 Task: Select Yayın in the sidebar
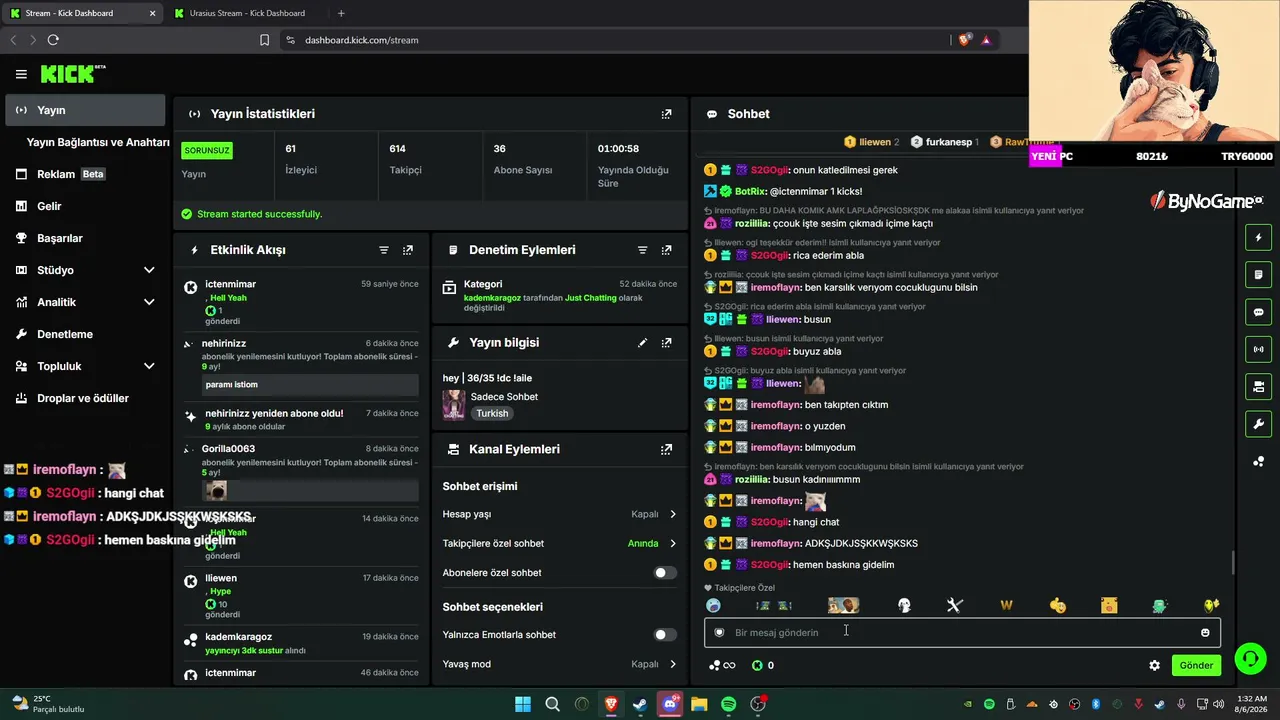click(85, 110)
